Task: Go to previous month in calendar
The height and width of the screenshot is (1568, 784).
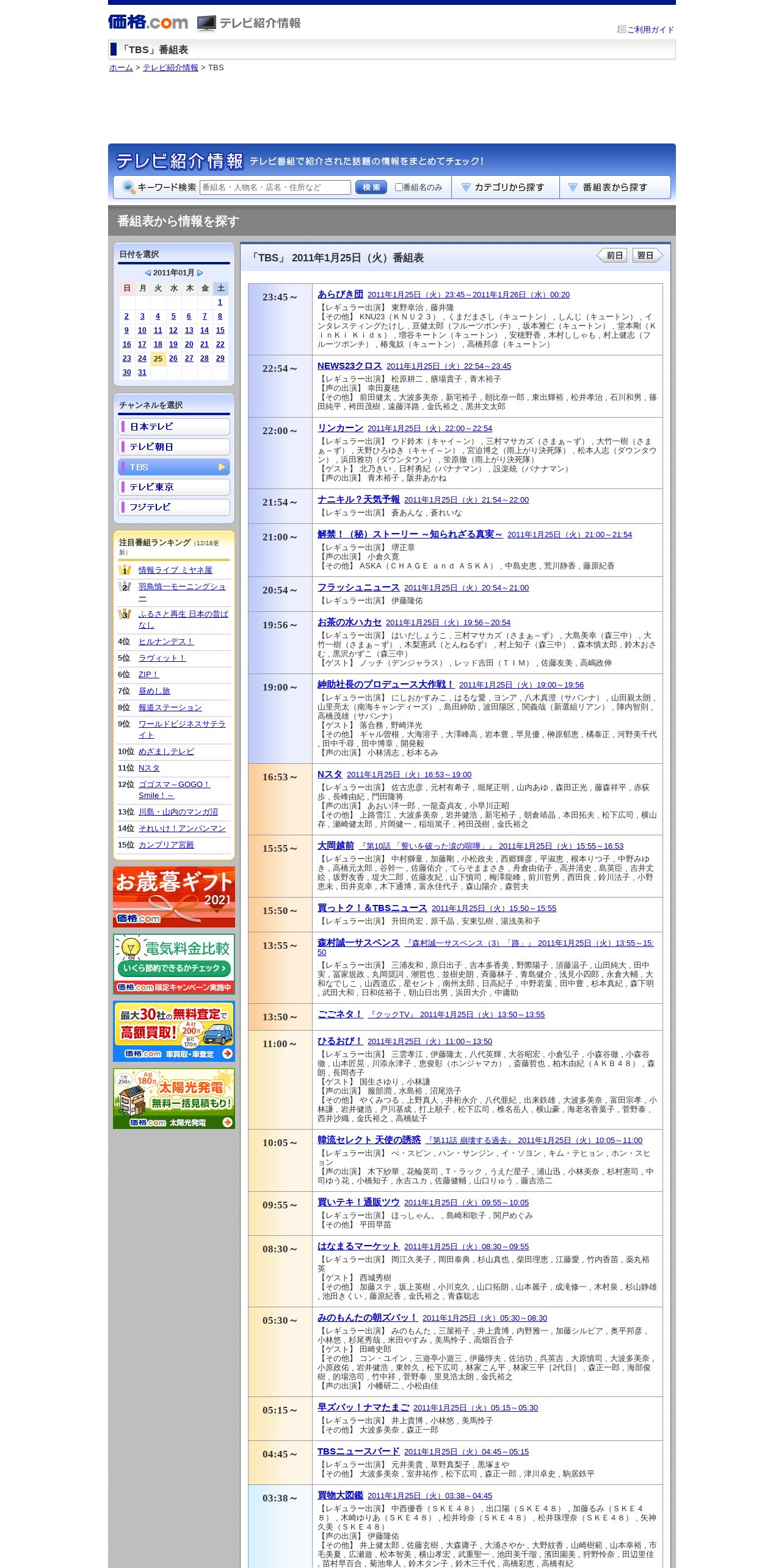Action: tap(148, 273)
